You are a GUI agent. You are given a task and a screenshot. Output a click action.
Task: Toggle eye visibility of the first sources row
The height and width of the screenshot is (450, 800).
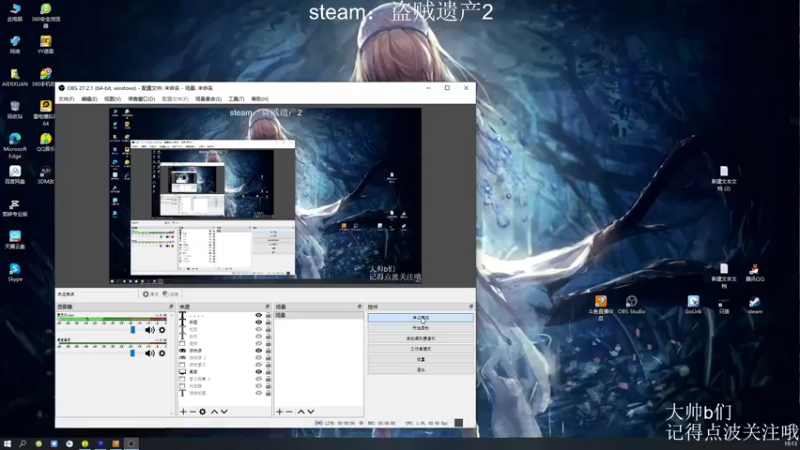click(x=259, y=316)
